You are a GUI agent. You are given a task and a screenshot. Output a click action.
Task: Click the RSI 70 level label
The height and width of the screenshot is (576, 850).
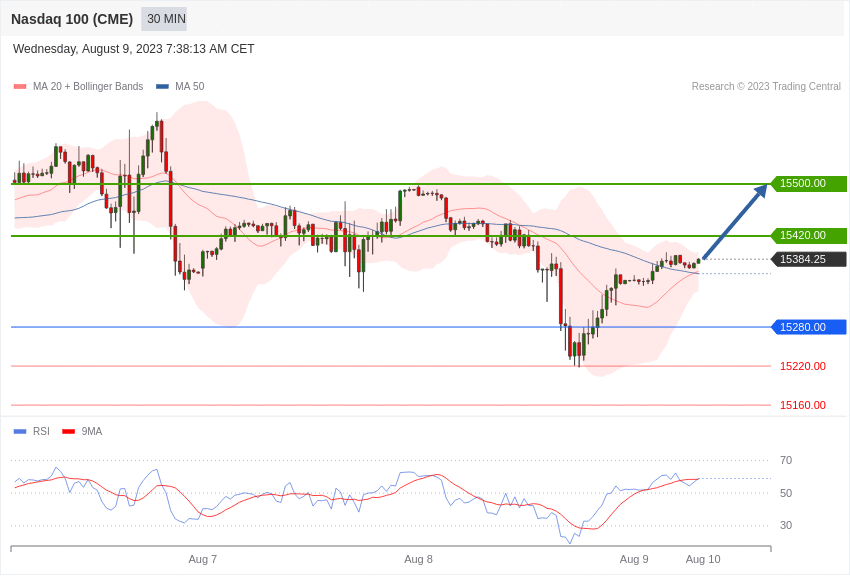click(x=786, y=461)
